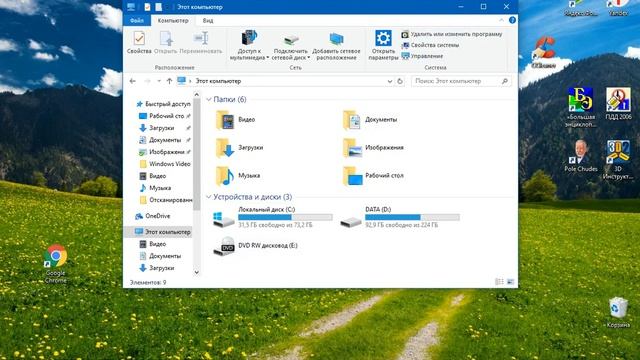Click the Элементов: 9 status text
This screenshot has width=640, height=360.
(x=148, y=282)
